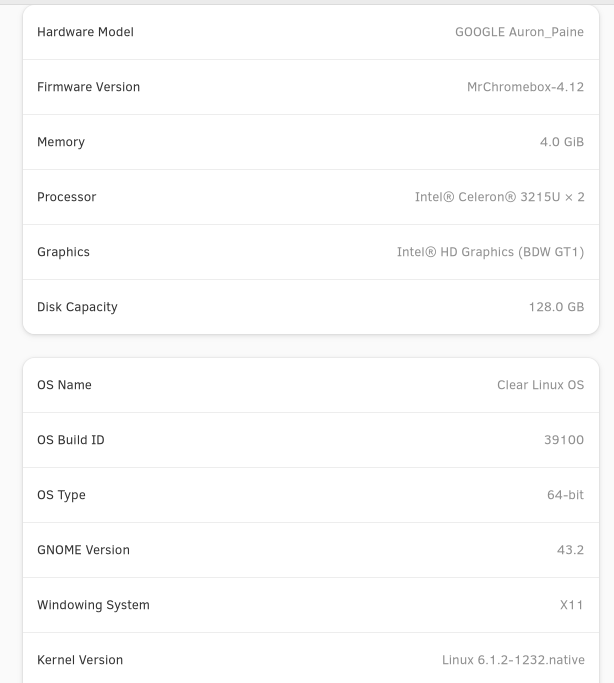Select the Firmware Version row

click(311, 87)
